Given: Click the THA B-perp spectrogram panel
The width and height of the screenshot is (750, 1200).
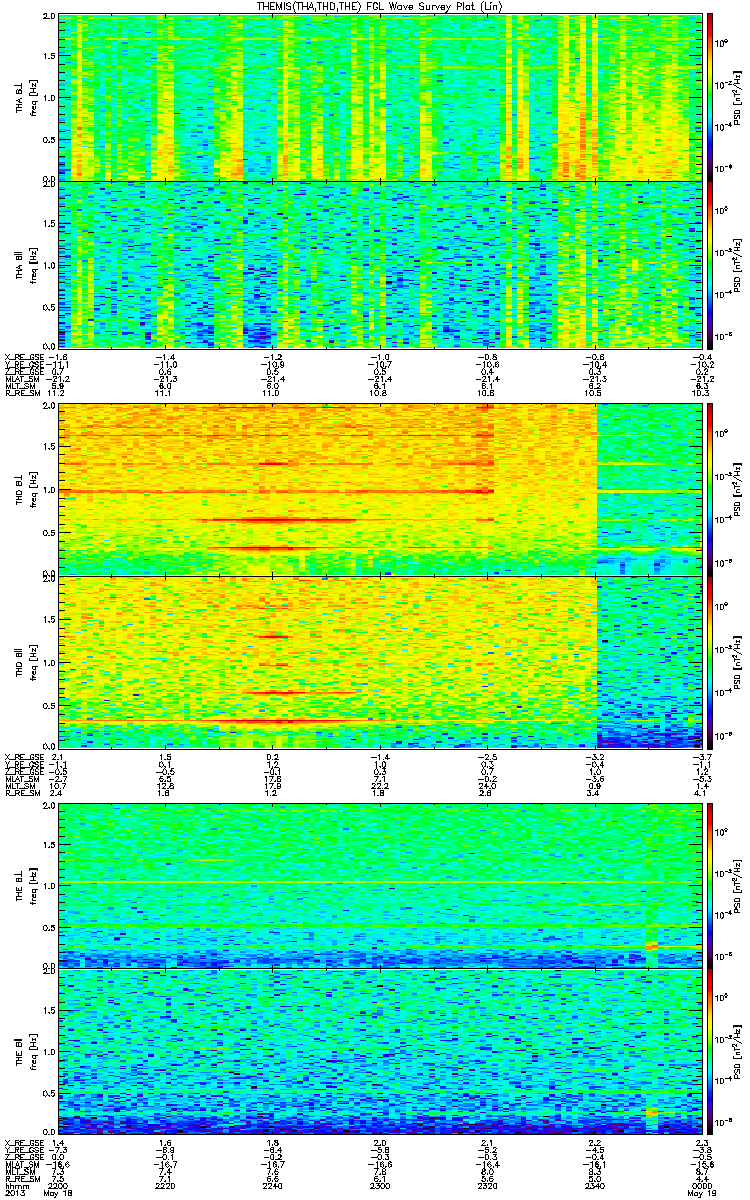Looking at the screenshot, I should click(379, 96).
